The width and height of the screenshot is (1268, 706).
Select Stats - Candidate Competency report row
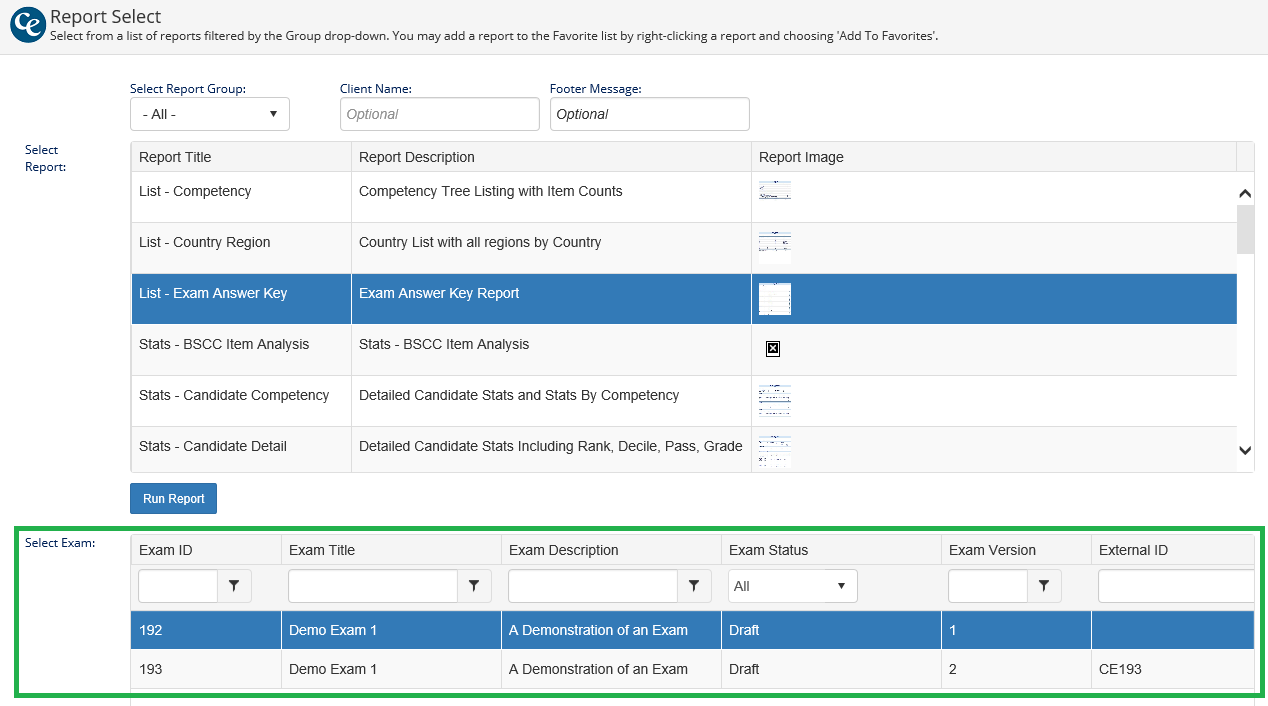pos(234,396)
